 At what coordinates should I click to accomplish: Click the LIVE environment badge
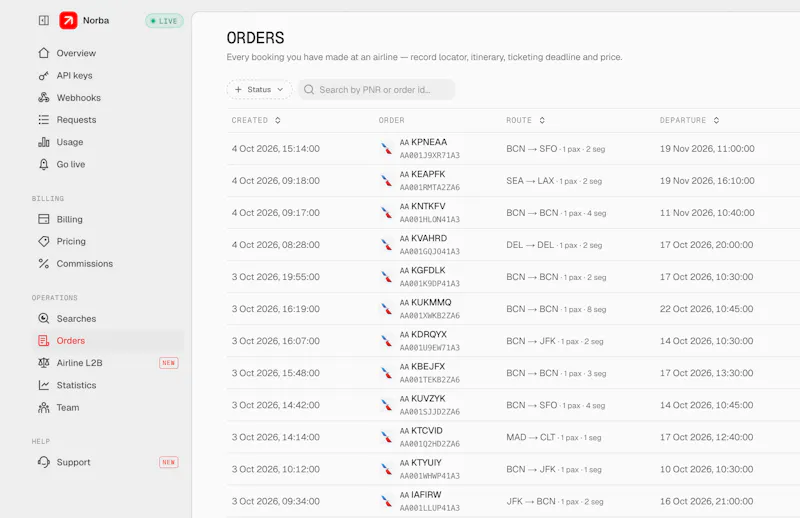pos(164,21)
